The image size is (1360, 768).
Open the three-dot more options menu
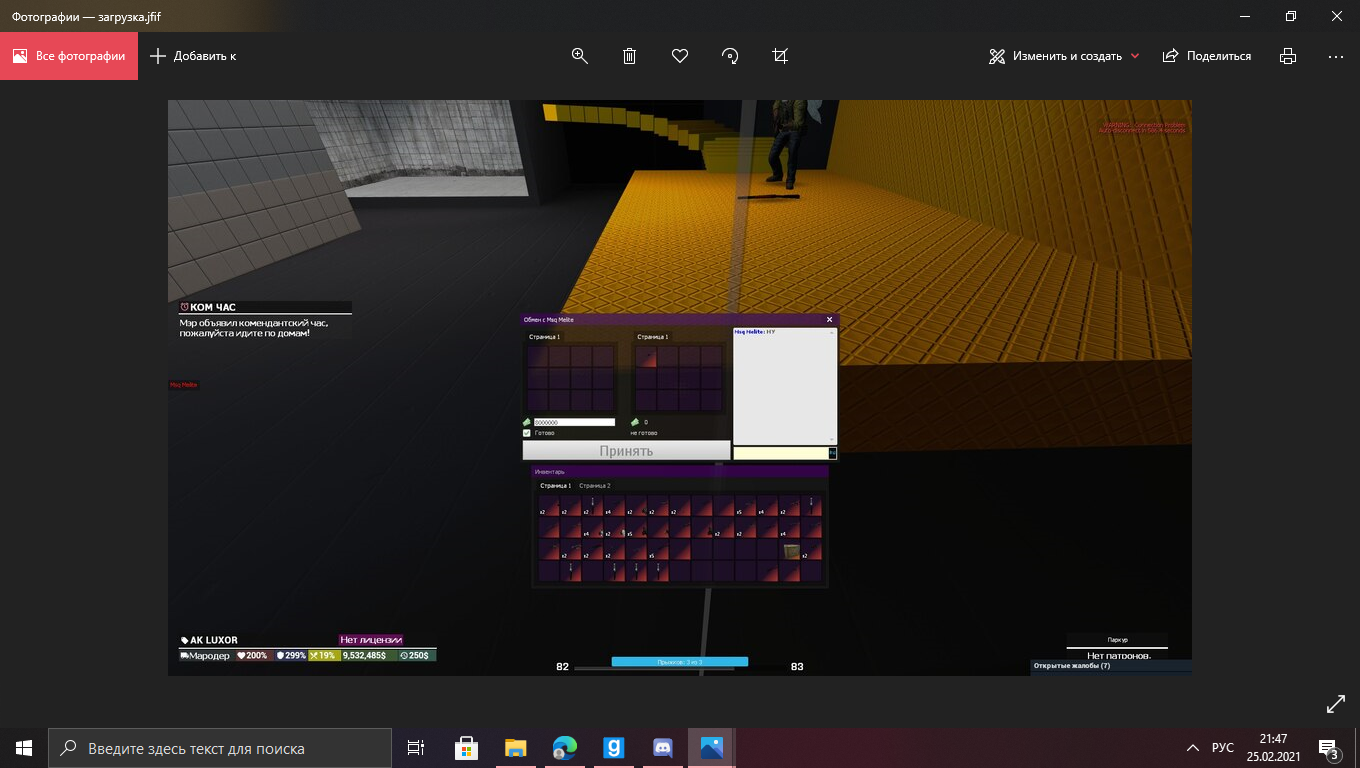(x=1335, y=56)
